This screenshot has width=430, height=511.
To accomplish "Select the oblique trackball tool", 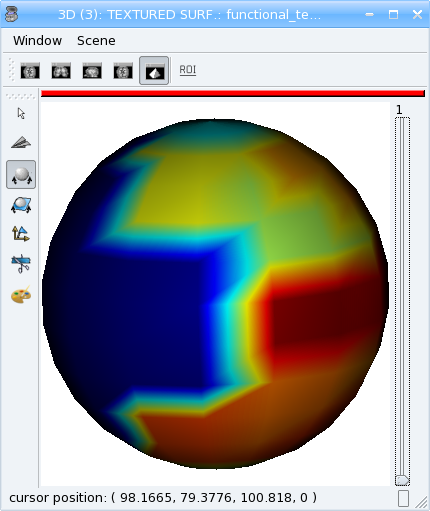I will [21, 205].
